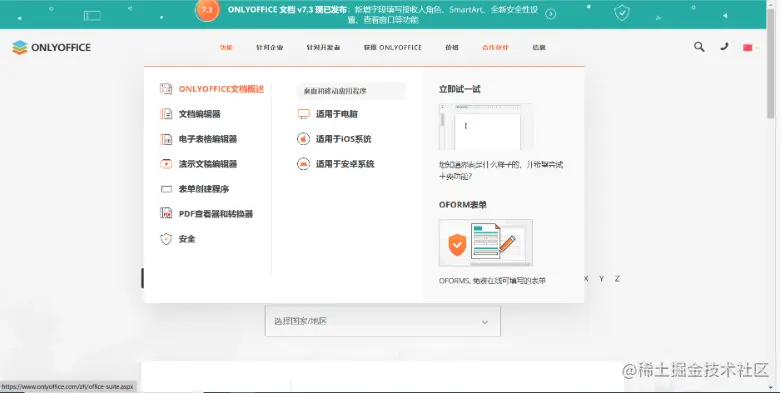Open the 针对企业 menu
This screenshot has width=783, height=393.
[x=270, y=47]
